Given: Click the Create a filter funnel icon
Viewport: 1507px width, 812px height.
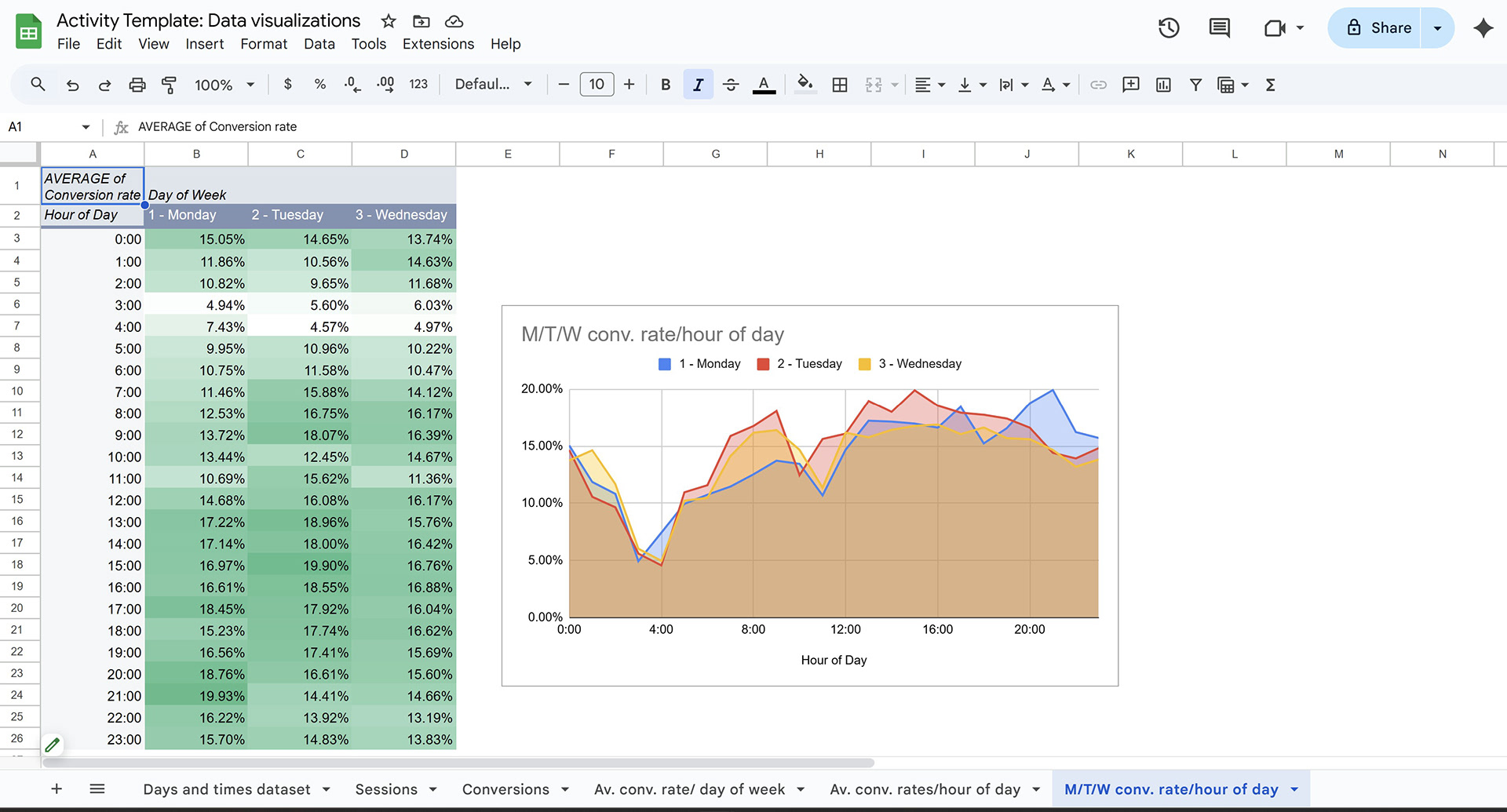Looking at the screenshot, I should 1195,85.
